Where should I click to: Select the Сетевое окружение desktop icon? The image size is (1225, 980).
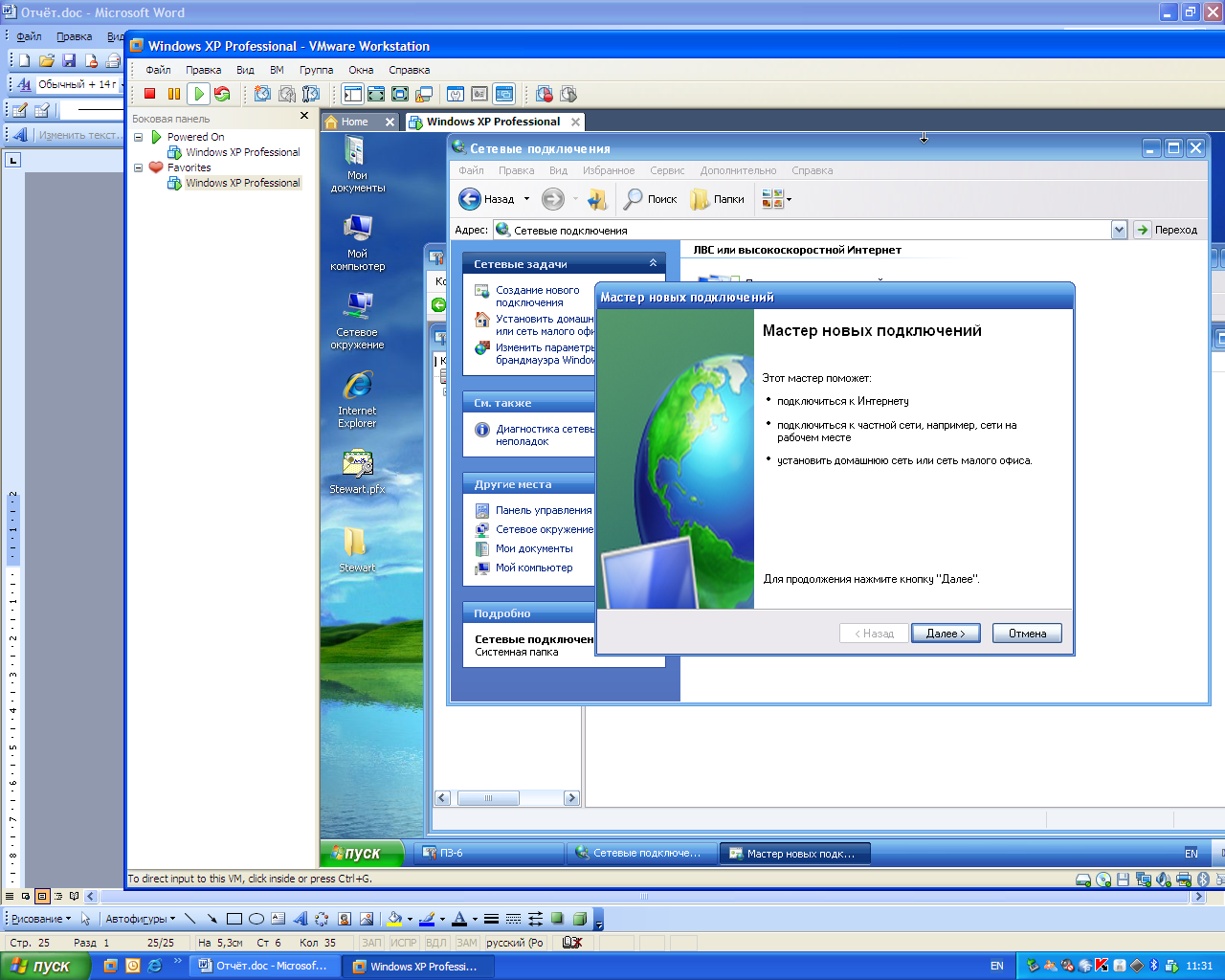pyautogui.click(x=357, y=321)
